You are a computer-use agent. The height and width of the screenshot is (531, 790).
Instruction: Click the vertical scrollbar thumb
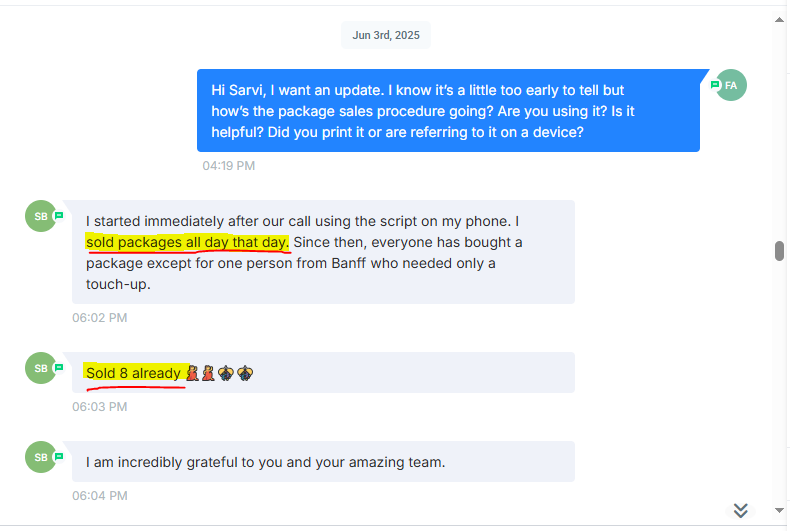(x=780, y=251)
